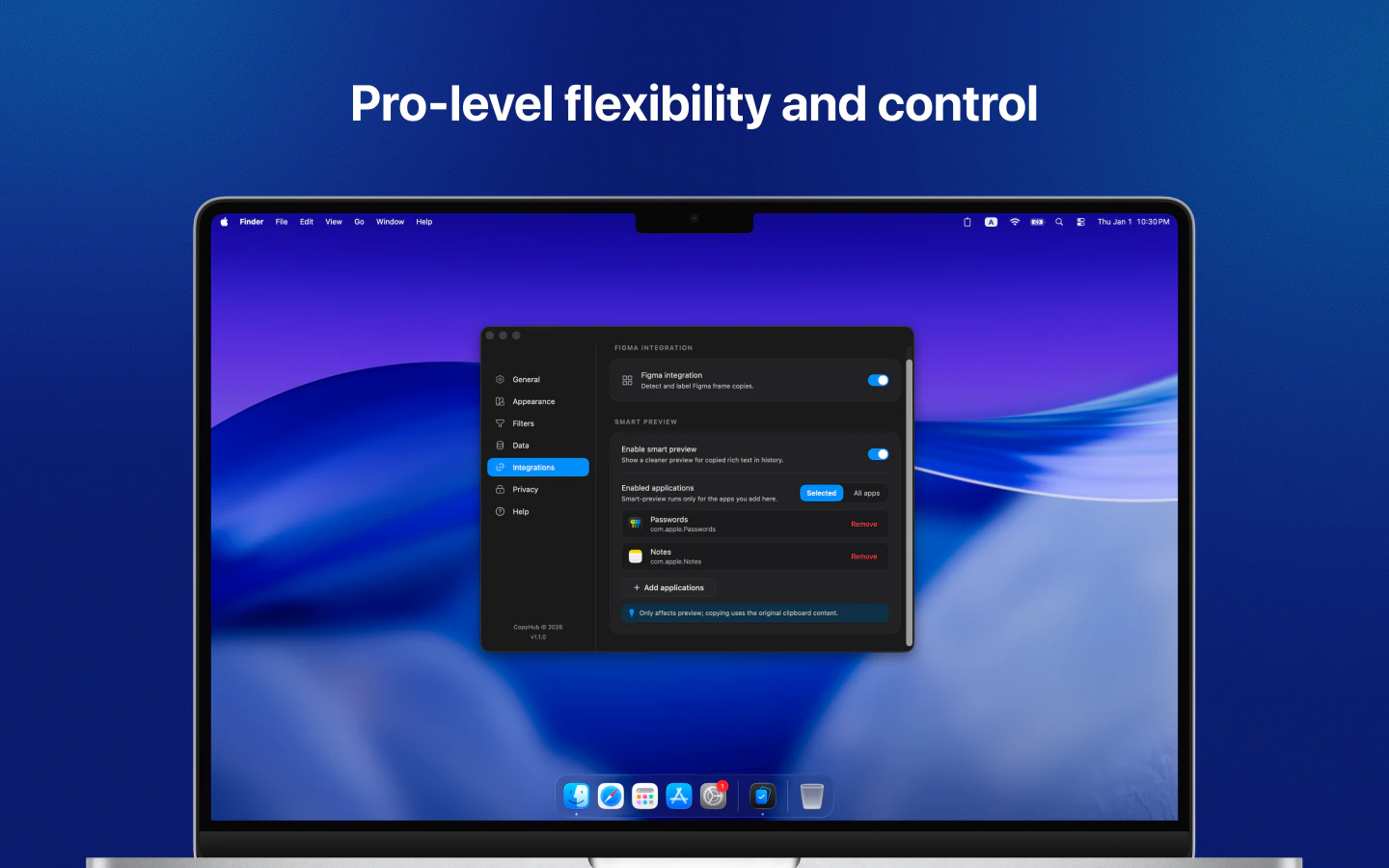This screenshot has height=868, width=1389.
Task: Open the Go menu
Action: pyautogui.click(x=359, y=222)
